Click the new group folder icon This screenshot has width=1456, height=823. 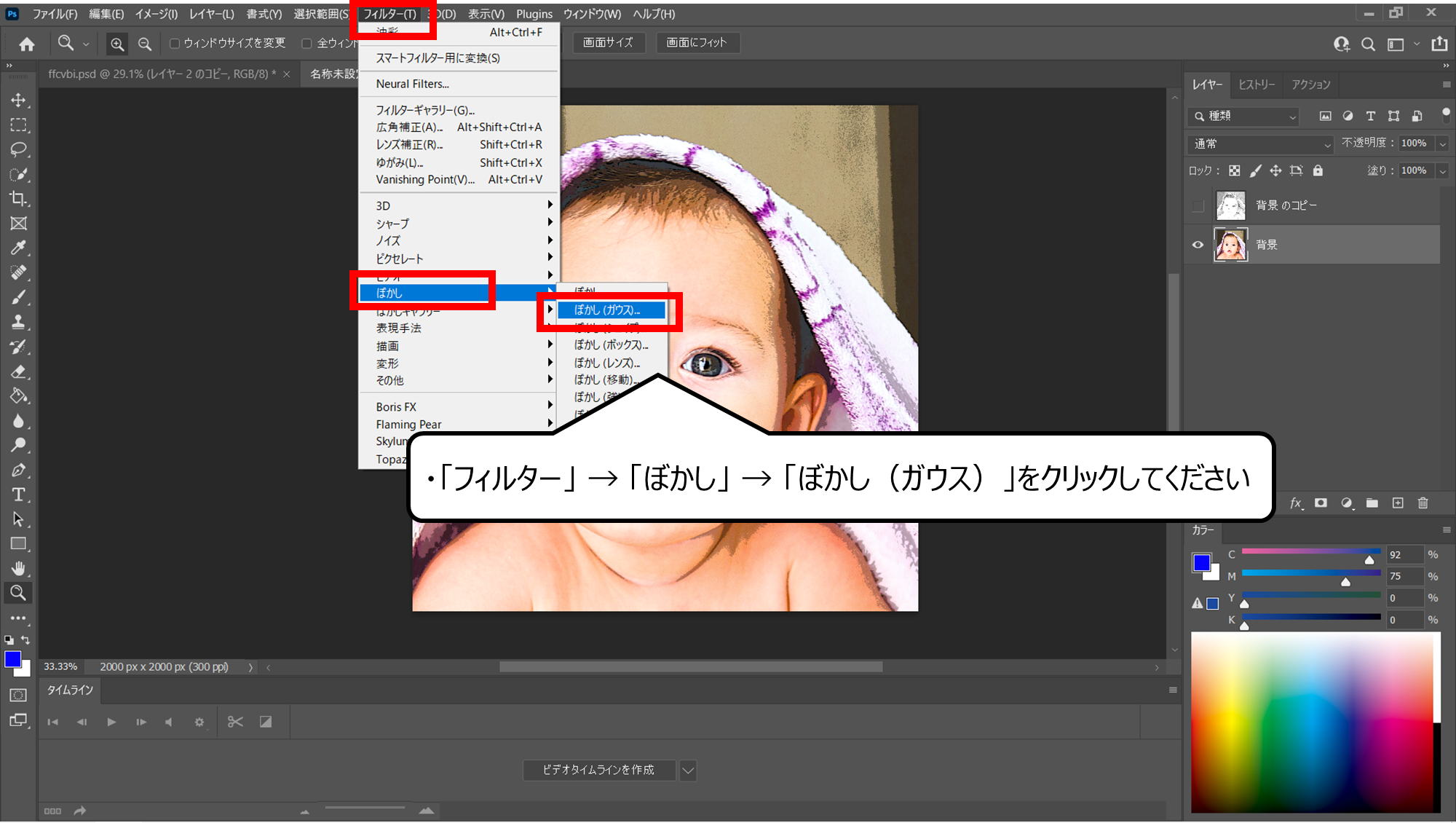click(x=1372, y=503)
